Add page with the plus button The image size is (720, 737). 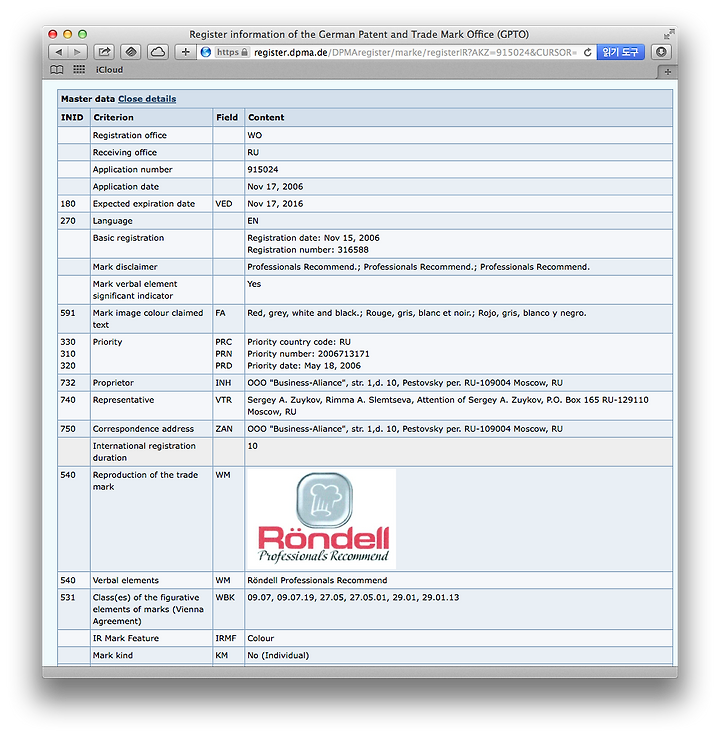[x=186, y=52]
